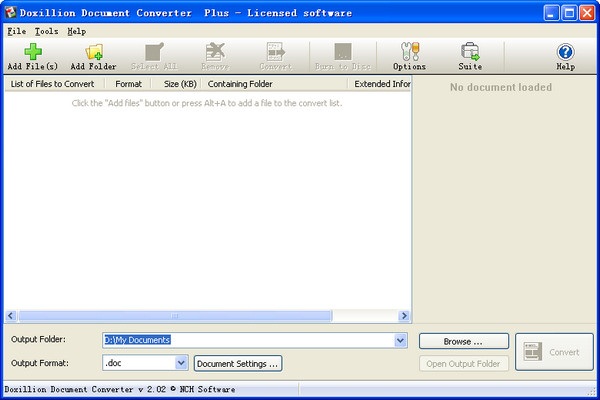Click the 'Output Folder:' label
This screenshot has height=400, width=600.
tap(38, 340)
